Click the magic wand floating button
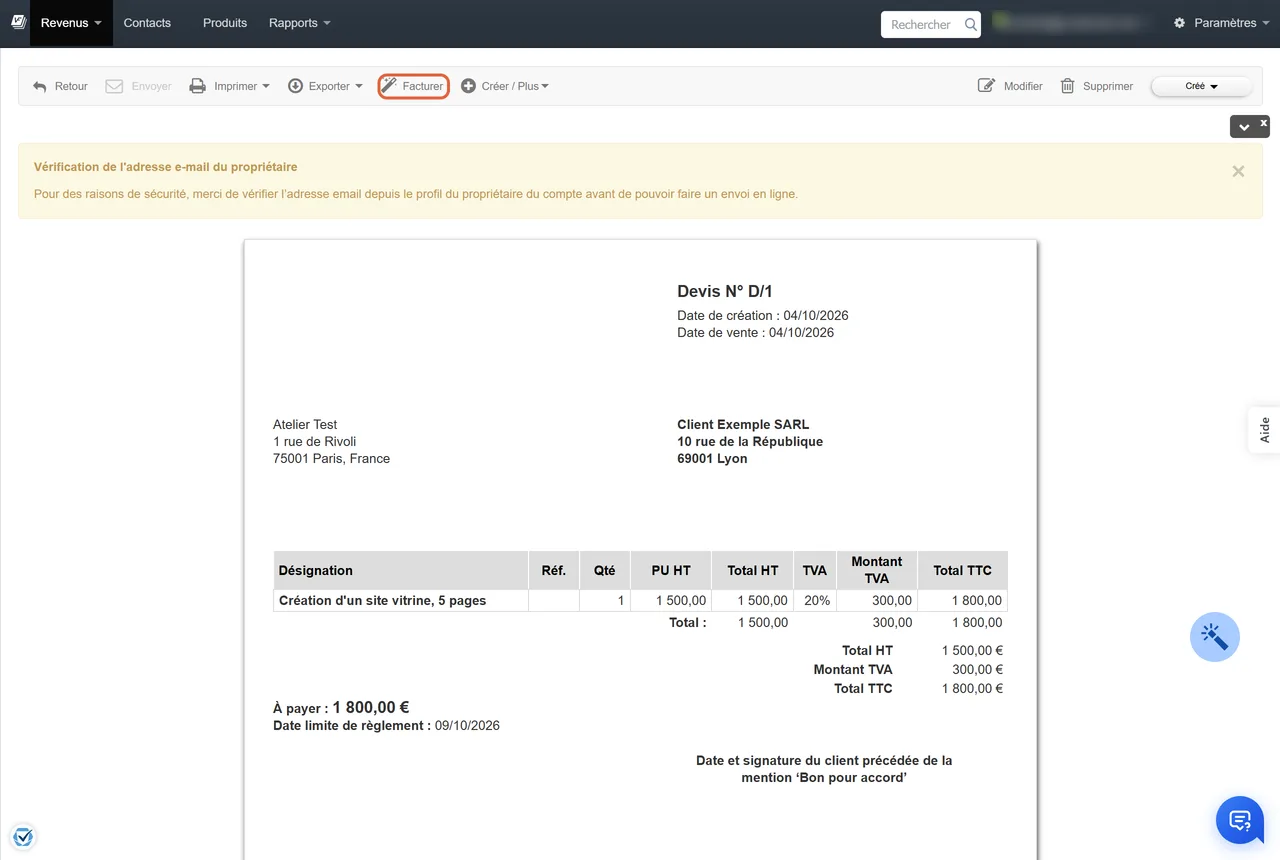1280x860 pixels. pyautogui.click(x=1215, y=636)
